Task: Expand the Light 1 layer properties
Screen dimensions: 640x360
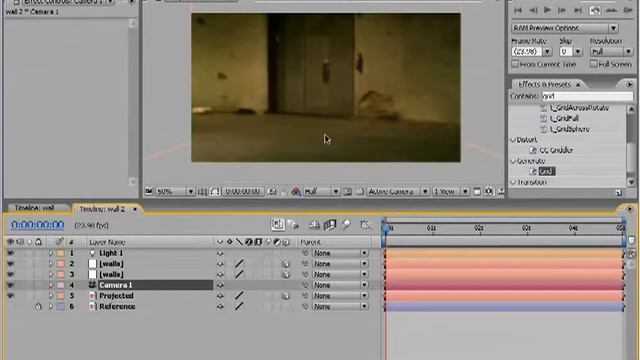Action: (x=51, y=253)
